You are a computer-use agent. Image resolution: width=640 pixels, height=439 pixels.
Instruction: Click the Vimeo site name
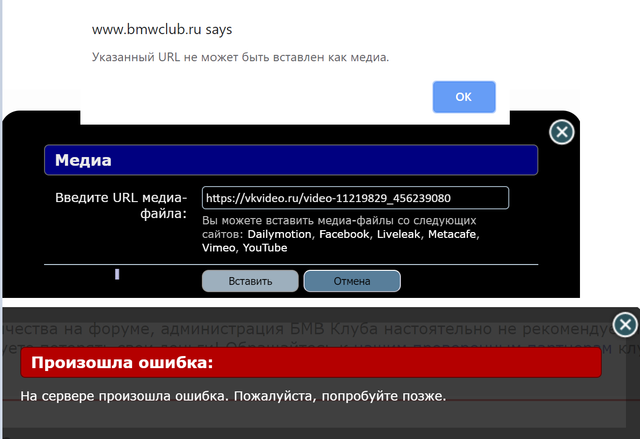coord(218,248)
